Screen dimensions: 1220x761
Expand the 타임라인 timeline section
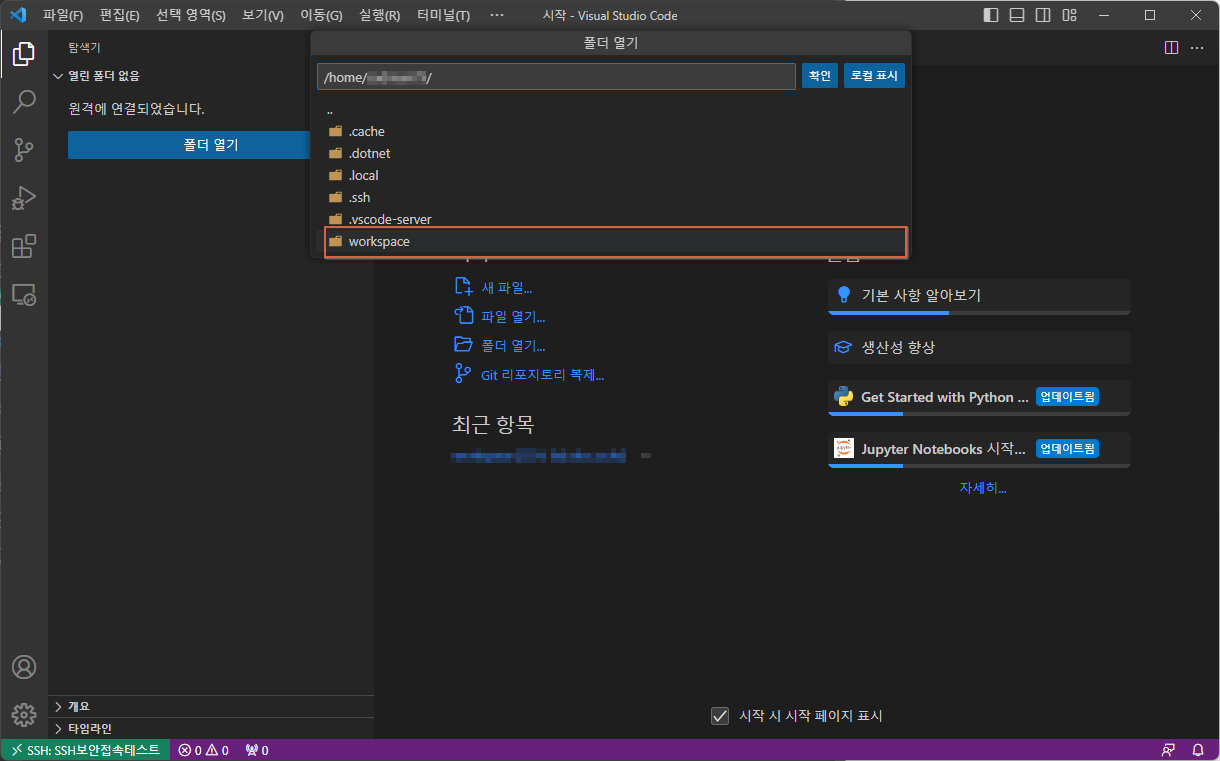(211, 728)
